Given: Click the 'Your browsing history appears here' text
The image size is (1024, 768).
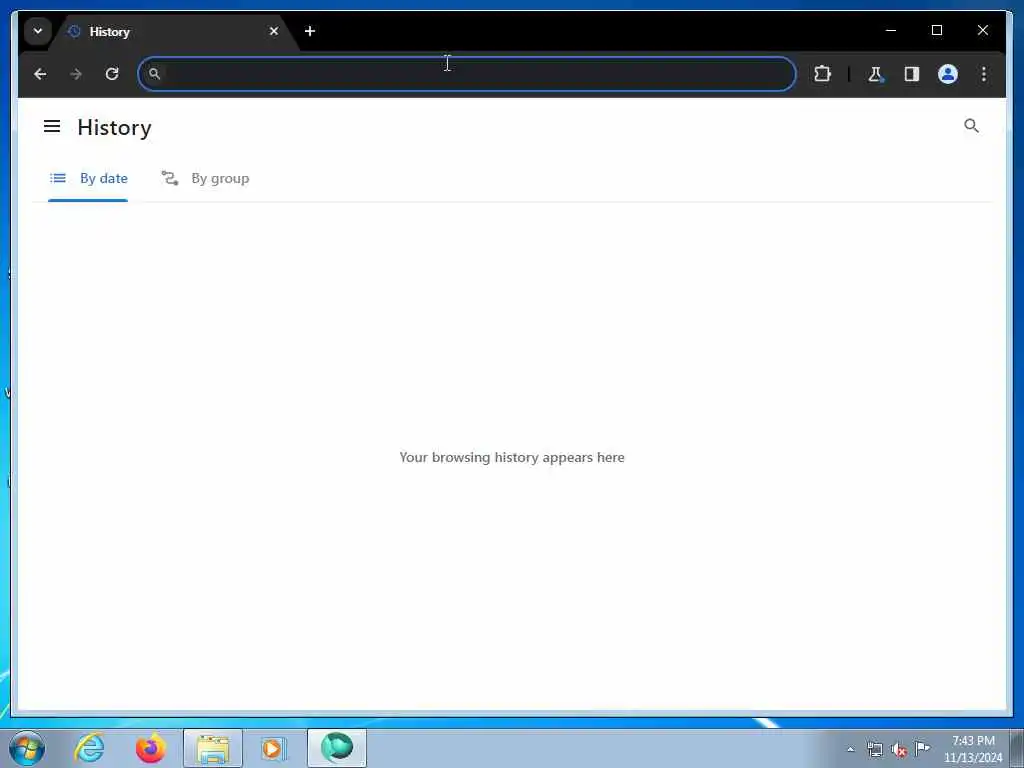Looking at the screenshot, I should click(x=512, y=457).
